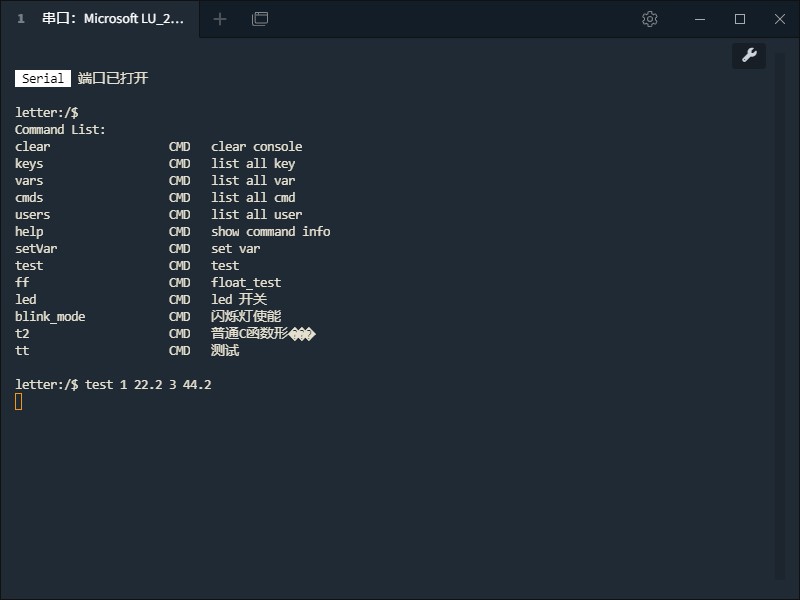The height and width of the screenshot is (600, 800).
Task: Click the terminal cursor input line
Action: (x=17, y=401)
